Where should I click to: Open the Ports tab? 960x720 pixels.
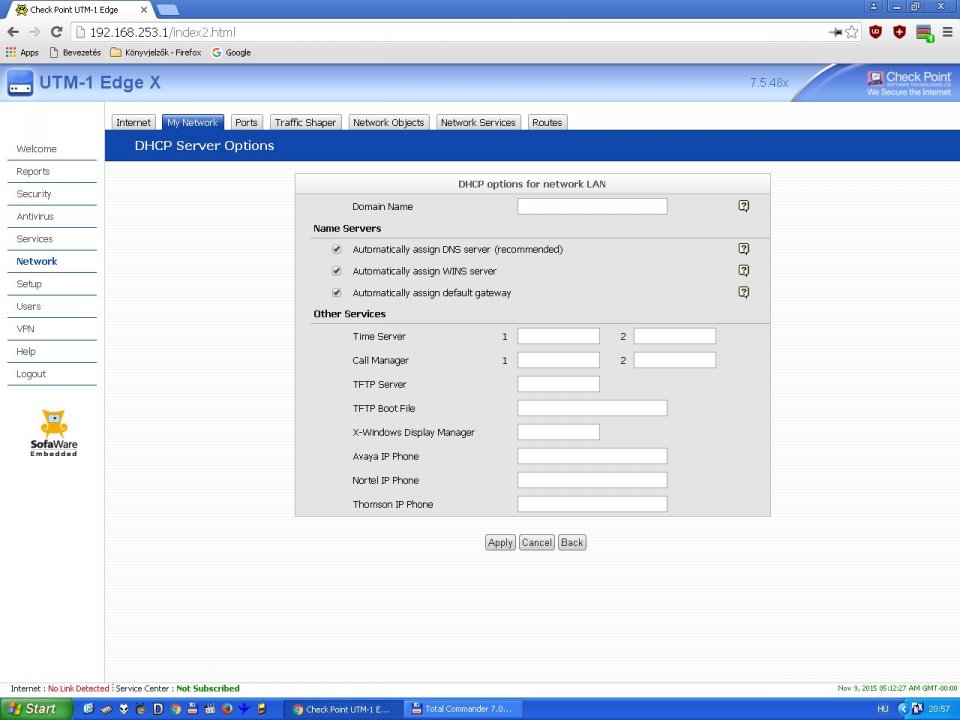click(x=246, y=122)
